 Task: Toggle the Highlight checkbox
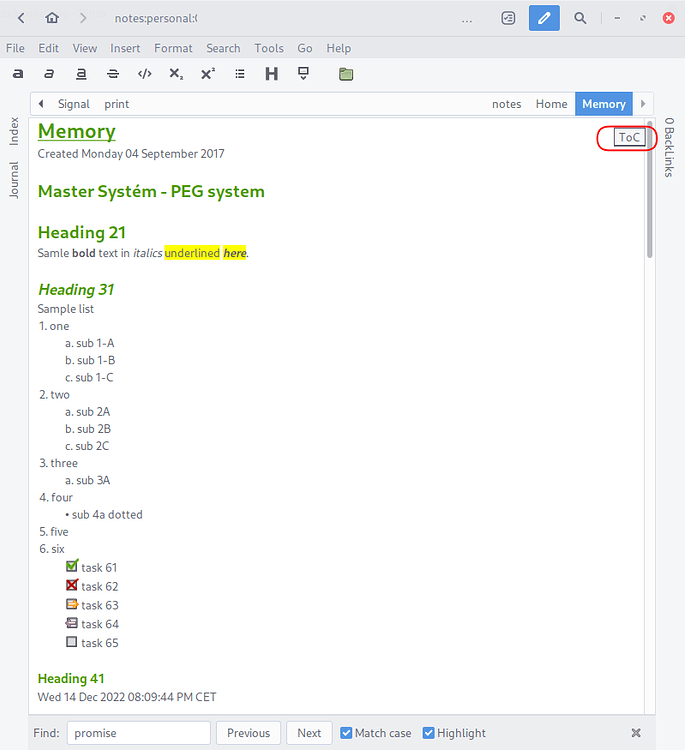pyautogui.click(x=429, y=733)
